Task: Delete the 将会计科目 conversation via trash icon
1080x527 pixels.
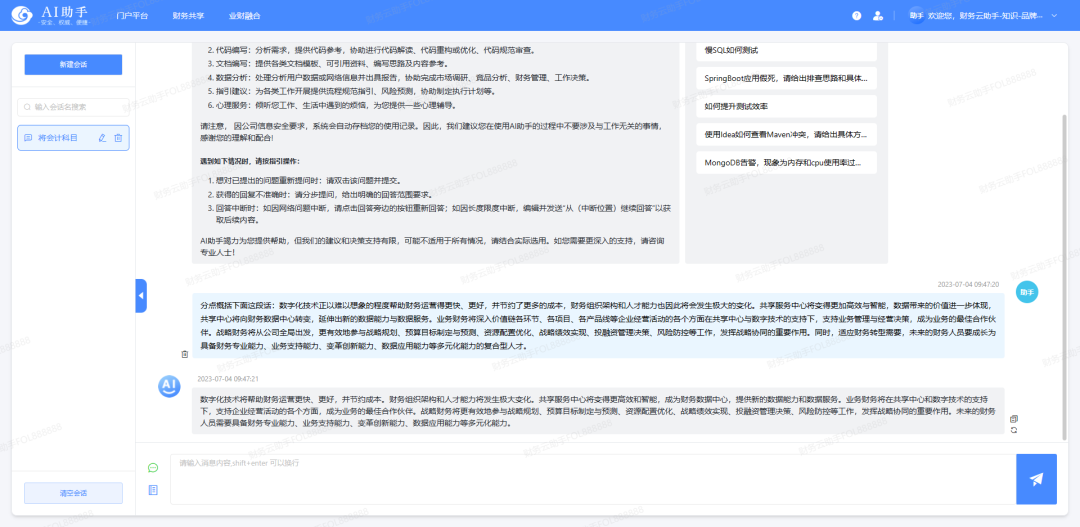Action: (118, 138)
